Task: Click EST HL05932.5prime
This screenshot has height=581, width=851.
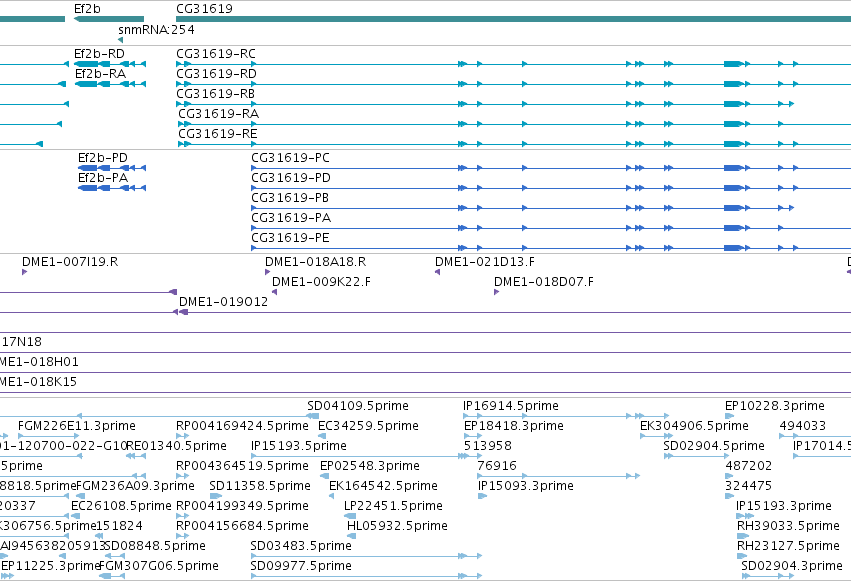Action: point(397,527)
